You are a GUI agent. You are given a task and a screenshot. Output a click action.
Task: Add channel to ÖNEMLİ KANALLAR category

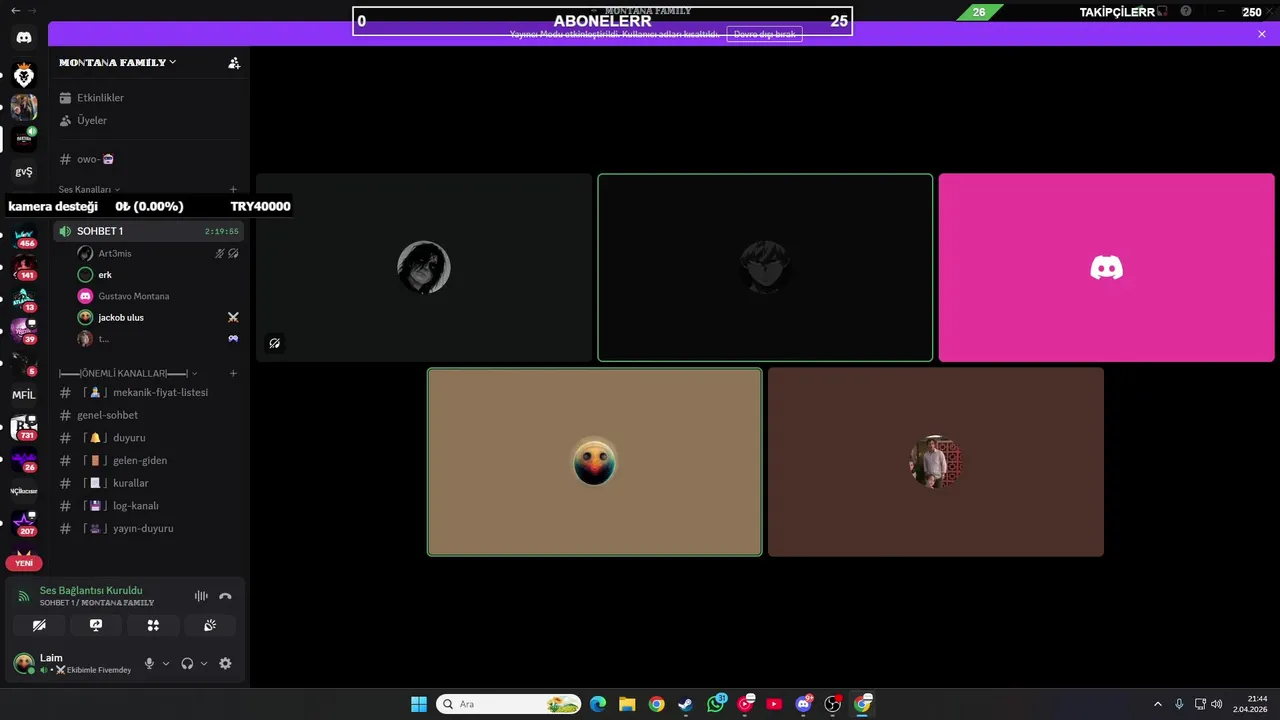(x=233, y=373)
